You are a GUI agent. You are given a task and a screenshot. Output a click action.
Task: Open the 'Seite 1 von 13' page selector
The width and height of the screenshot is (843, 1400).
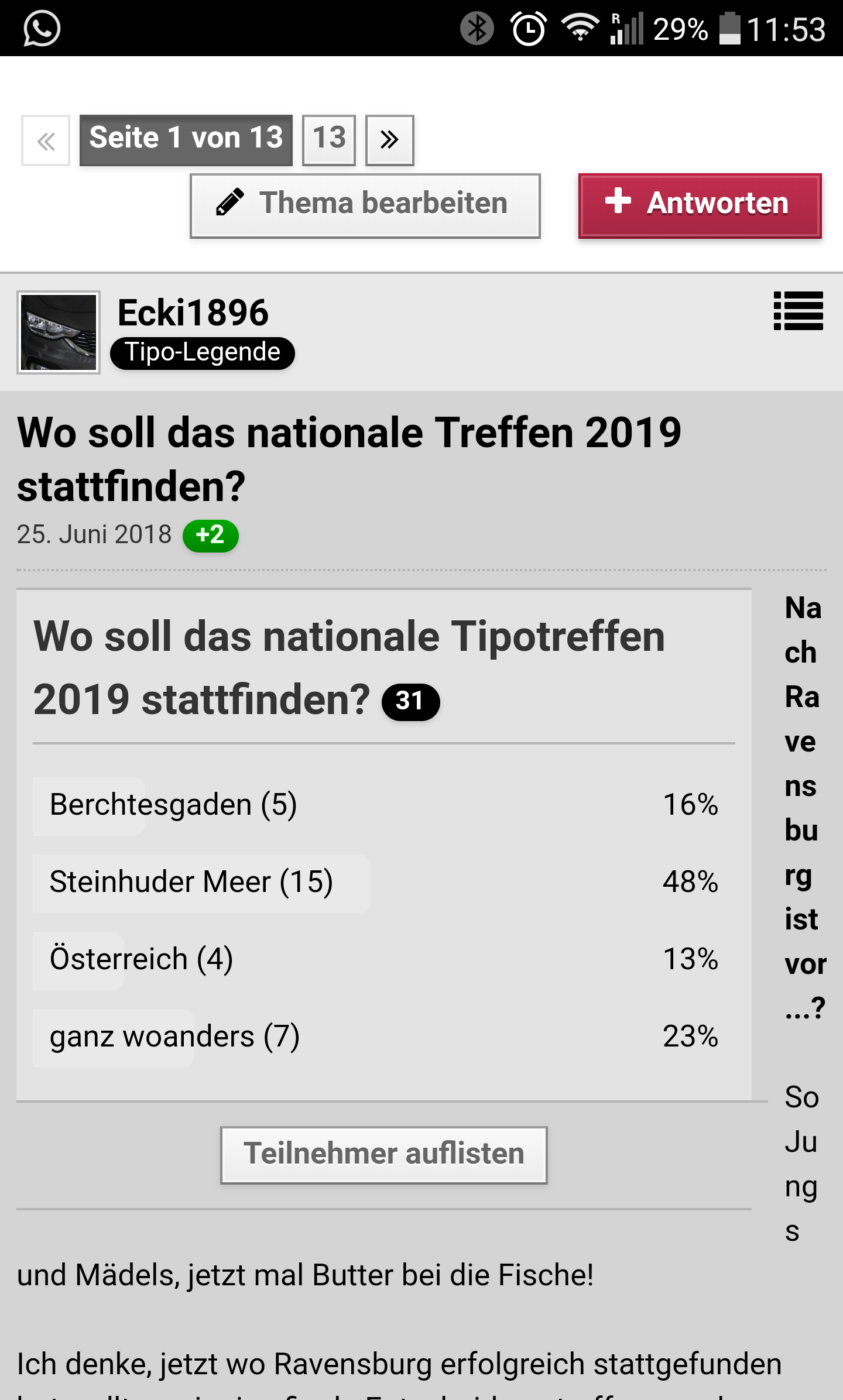tap(186, 140)
